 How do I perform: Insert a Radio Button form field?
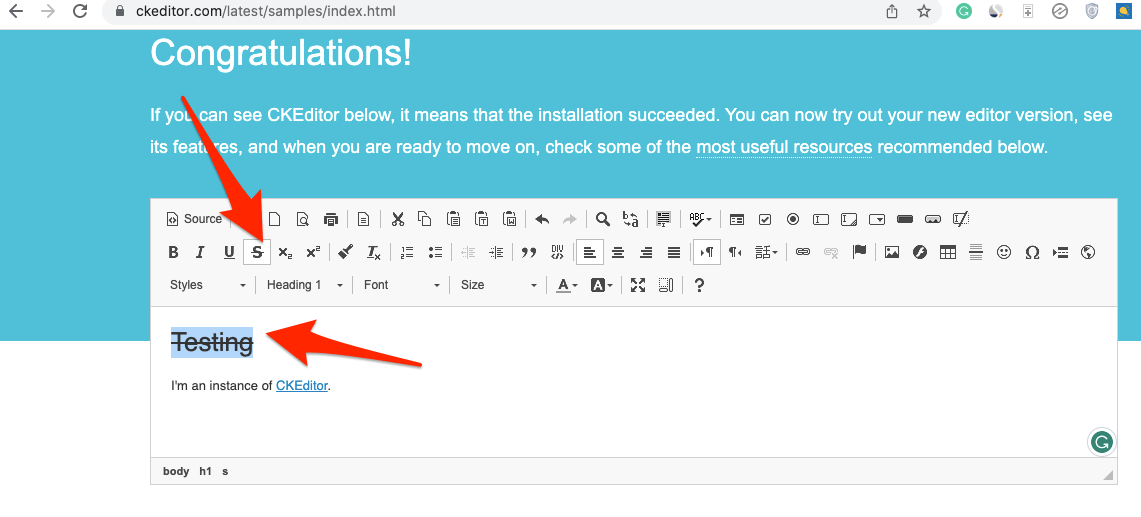[x=793, y=218]
